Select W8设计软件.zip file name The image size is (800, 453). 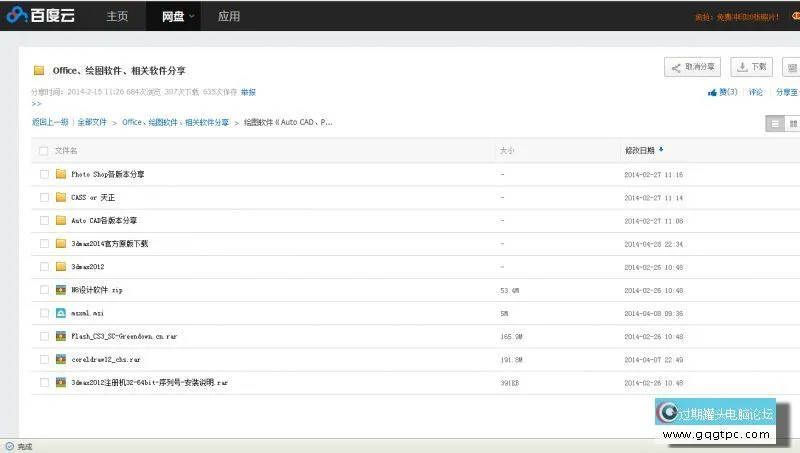click(97, 290)
